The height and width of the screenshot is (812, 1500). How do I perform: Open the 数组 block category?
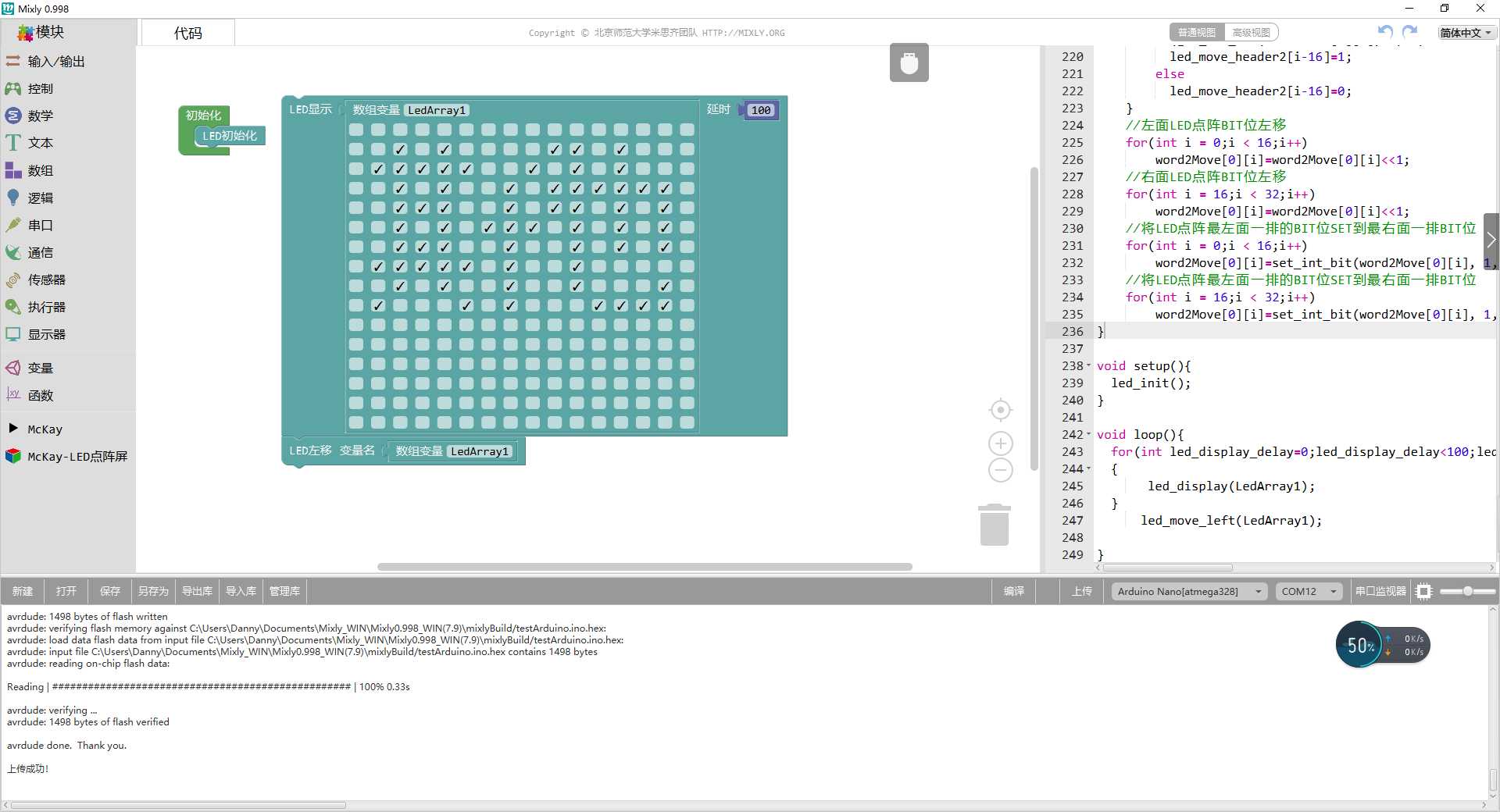[x=41, y=170]
